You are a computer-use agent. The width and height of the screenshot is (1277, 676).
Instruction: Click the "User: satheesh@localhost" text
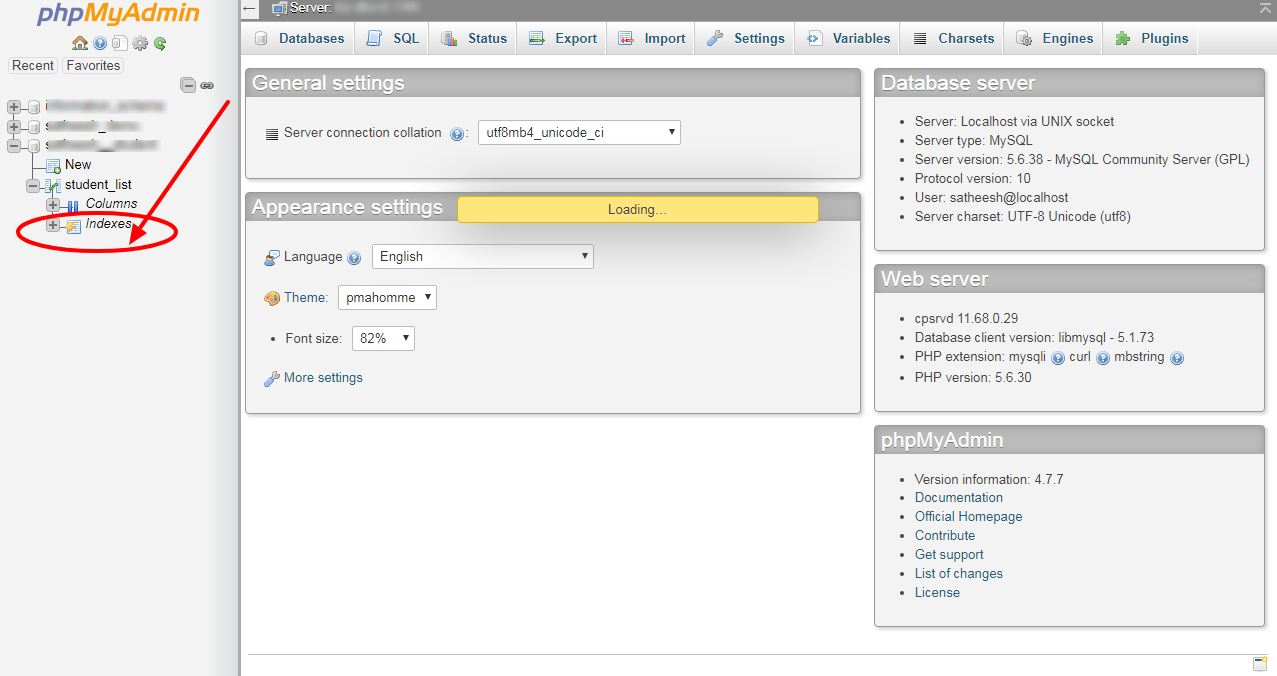click(991, 198)
